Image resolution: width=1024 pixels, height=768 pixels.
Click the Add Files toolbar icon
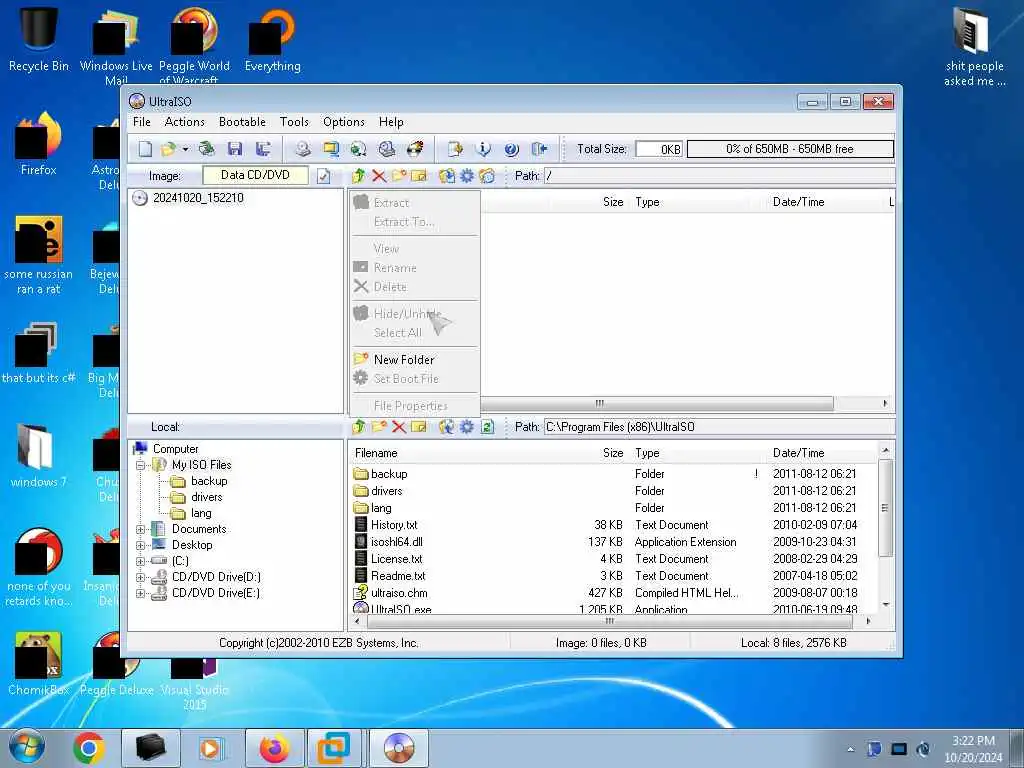pyautogui.click(x=455, y=149)
